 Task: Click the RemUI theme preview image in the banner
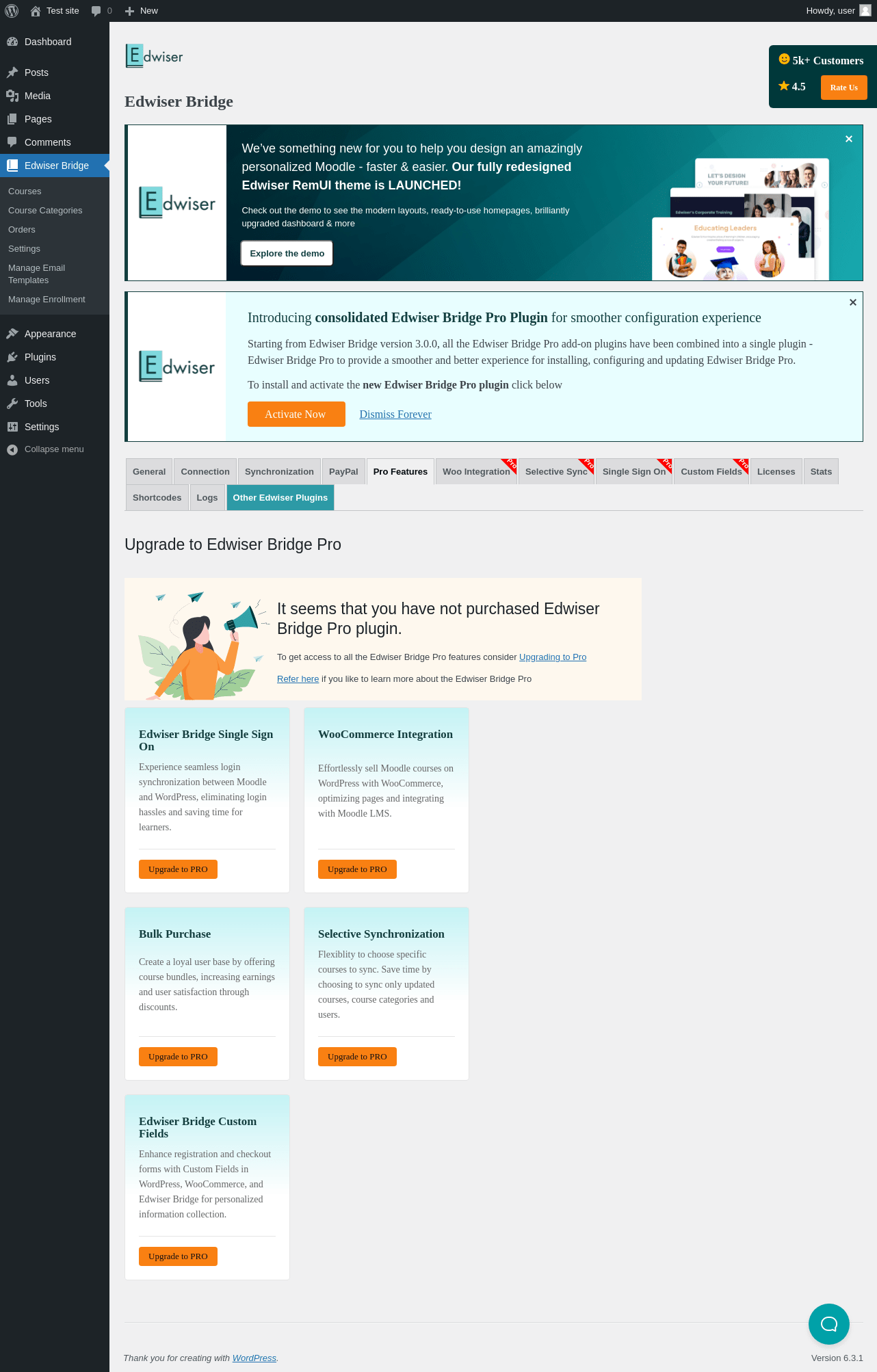click(742, 219)
